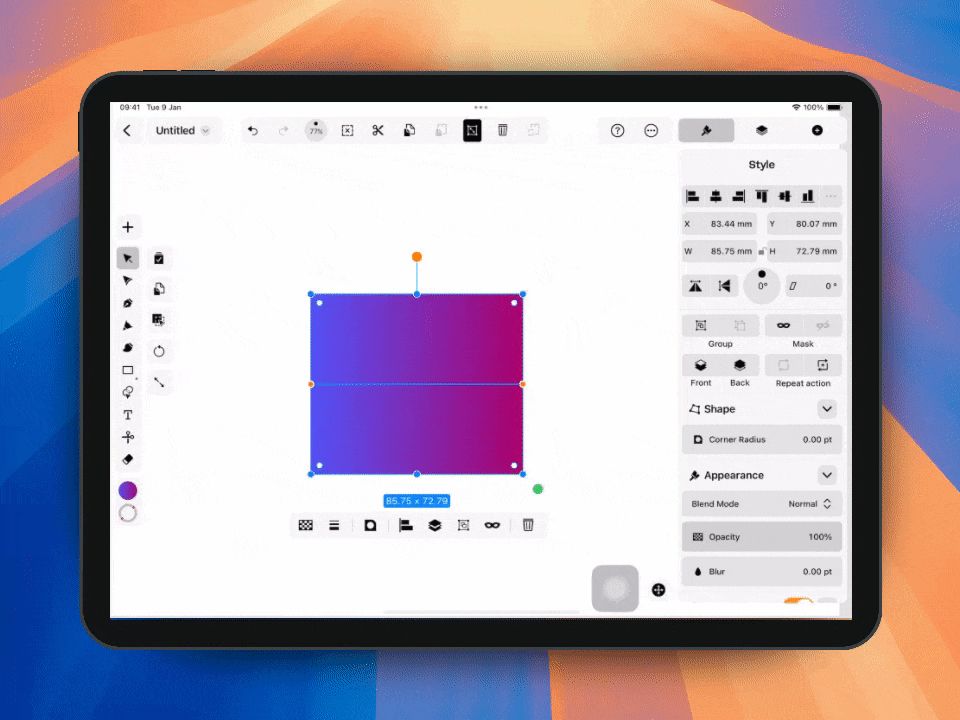Open the arrange layers icon in quick actions
The image size is (960, 720).
pyautogui.click(x=435, y=525)
